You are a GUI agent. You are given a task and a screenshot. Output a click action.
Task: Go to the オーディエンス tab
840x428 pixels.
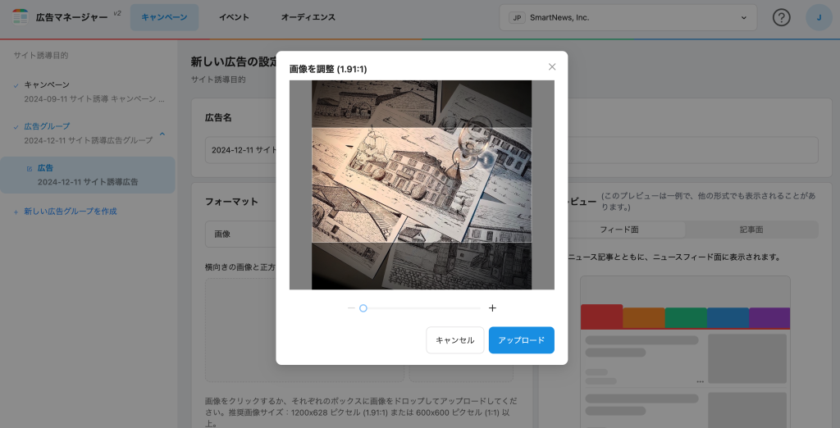308,17
